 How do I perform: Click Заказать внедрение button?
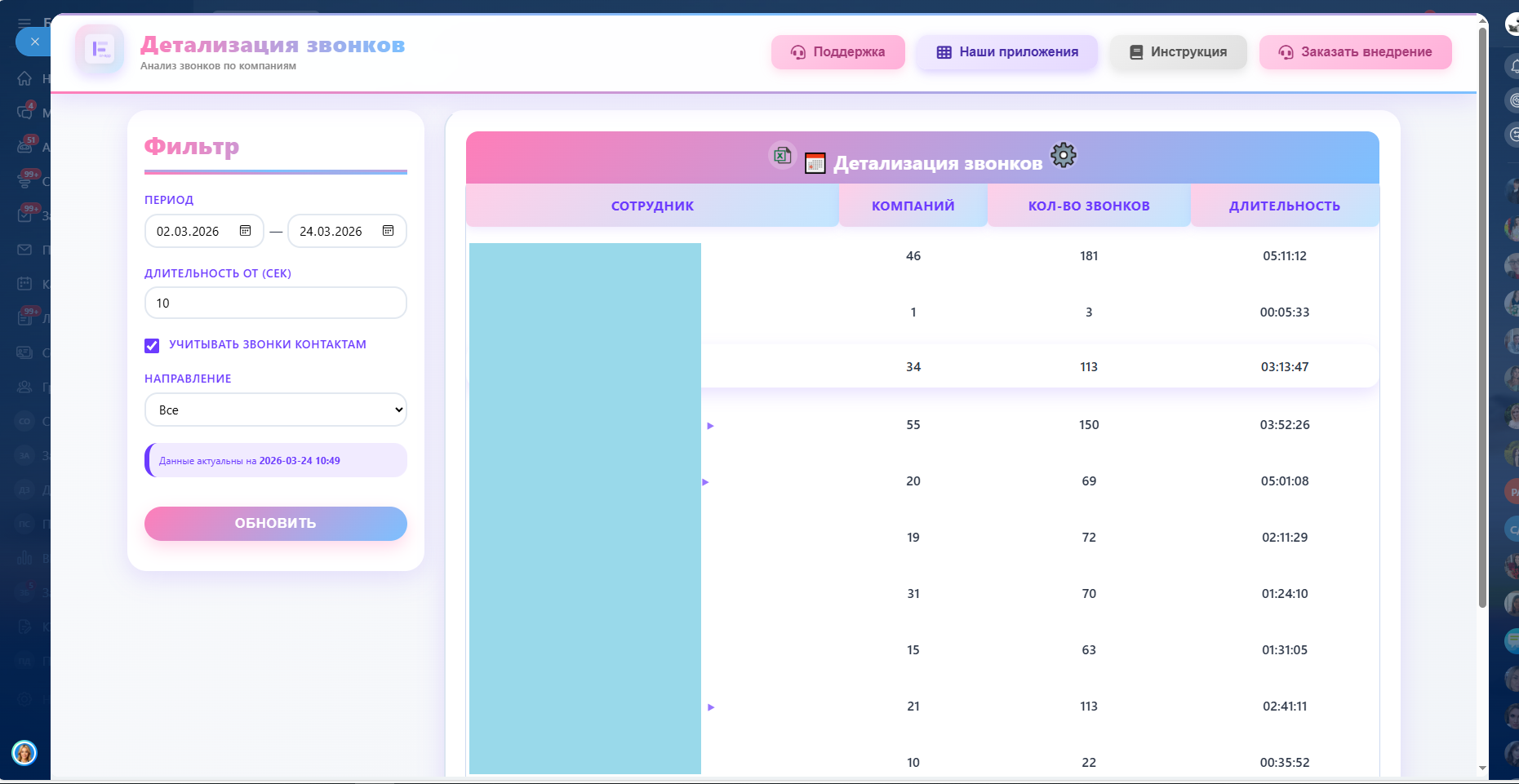click(x=1355, y=52)
